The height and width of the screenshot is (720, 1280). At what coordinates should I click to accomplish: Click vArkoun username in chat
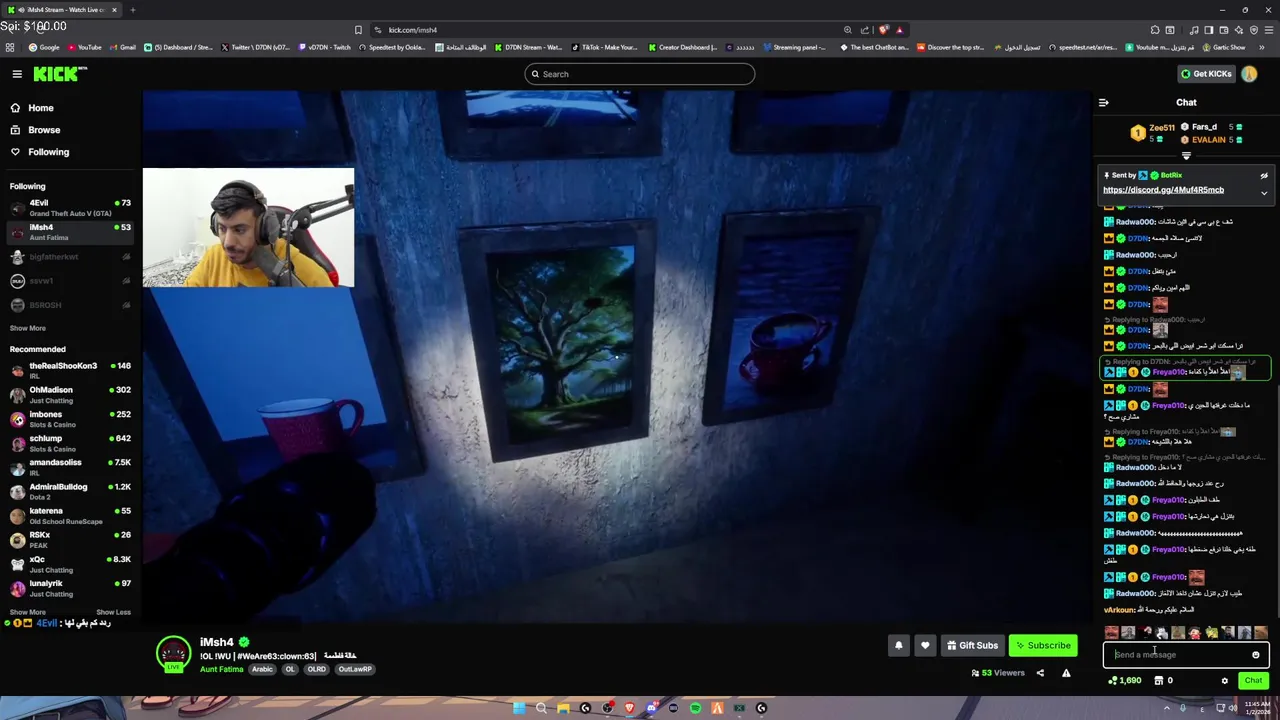click(x=1119, y=610)
